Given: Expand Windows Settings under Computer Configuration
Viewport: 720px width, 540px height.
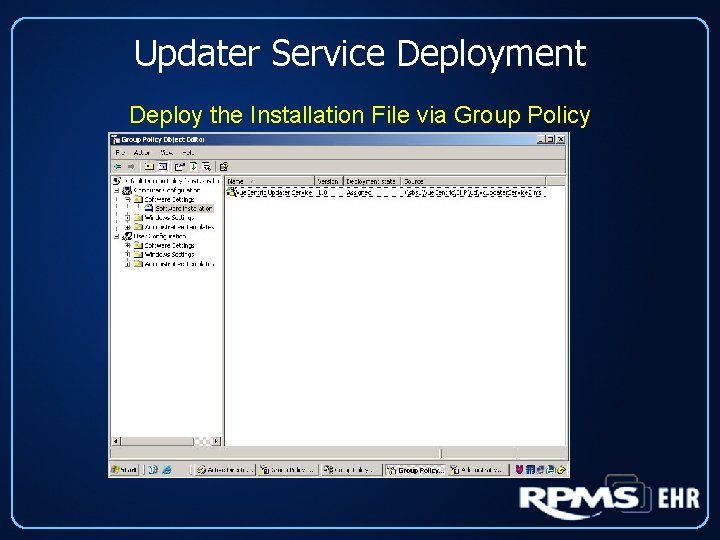Looking at the screenshot, I should click(128, 218).
